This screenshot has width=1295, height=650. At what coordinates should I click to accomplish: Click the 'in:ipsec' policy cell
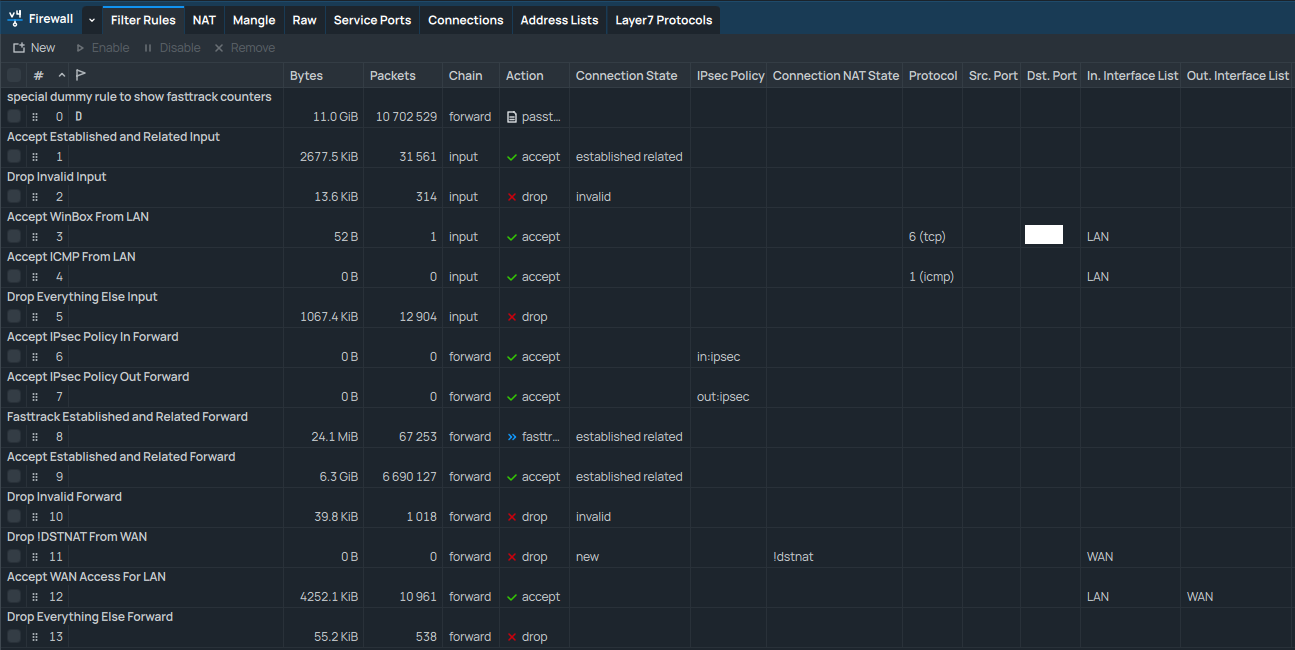pyautogui.click(x=719, y=357)
